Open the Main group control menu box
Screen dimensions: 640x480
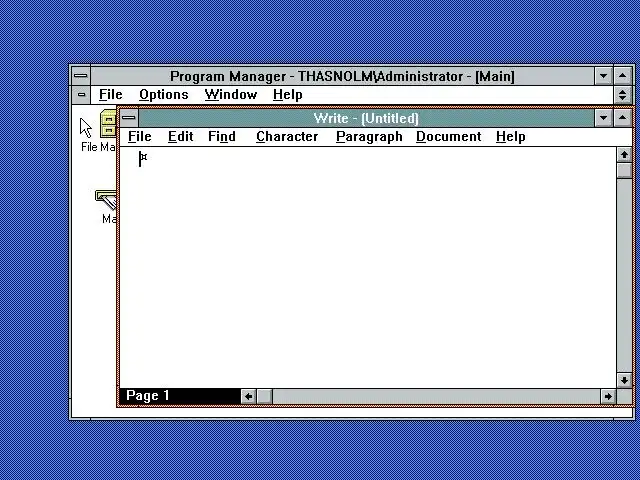[82, 95]
